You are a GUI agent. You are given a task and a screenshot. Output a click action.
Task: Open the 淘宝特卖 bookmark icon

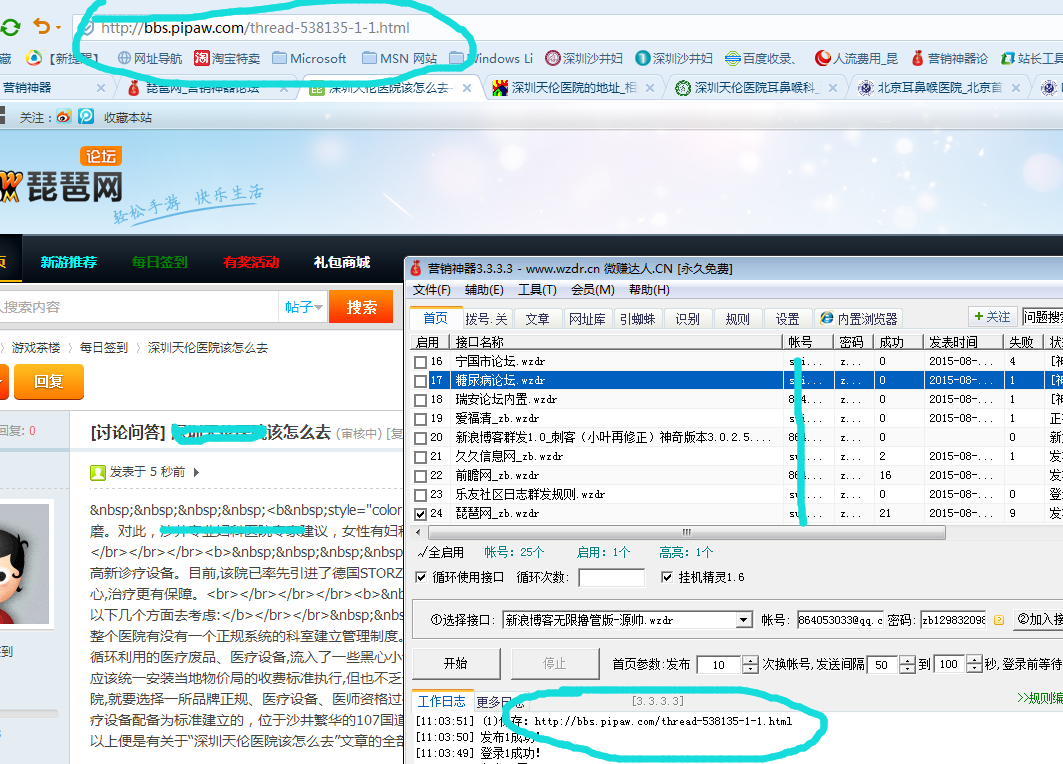[202, 58]
